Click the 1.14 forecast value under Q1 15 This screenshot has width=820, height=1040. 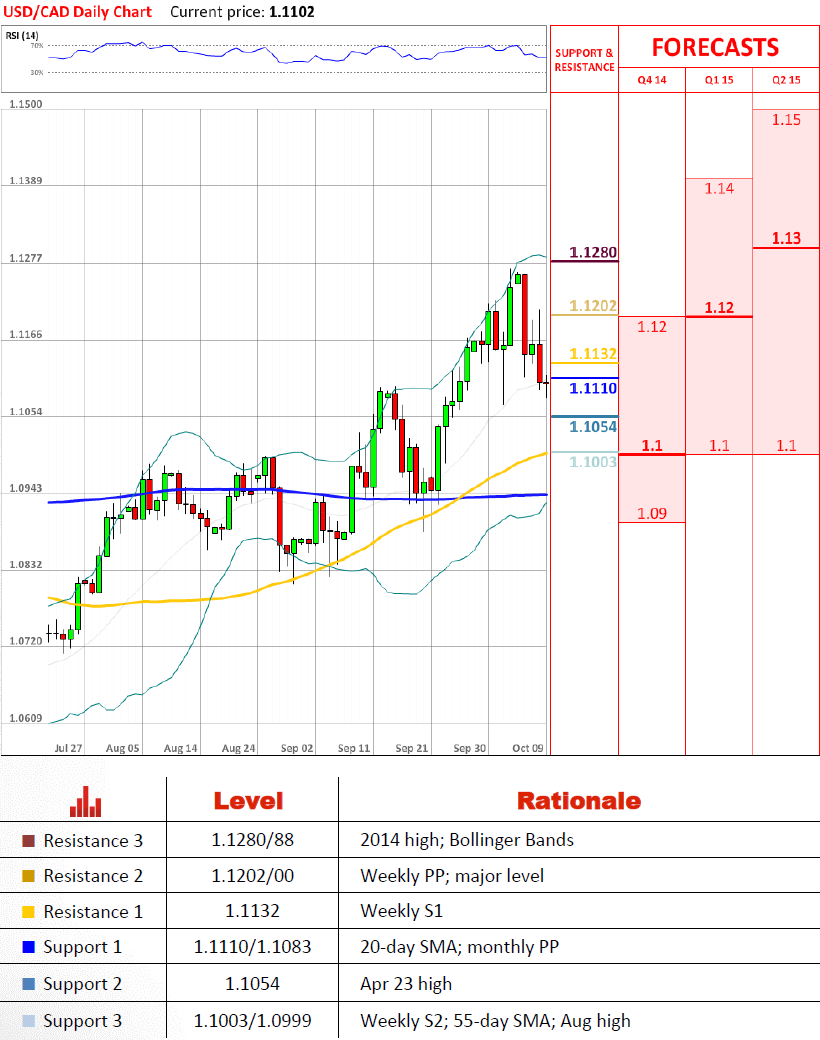(x=719, y=188)
